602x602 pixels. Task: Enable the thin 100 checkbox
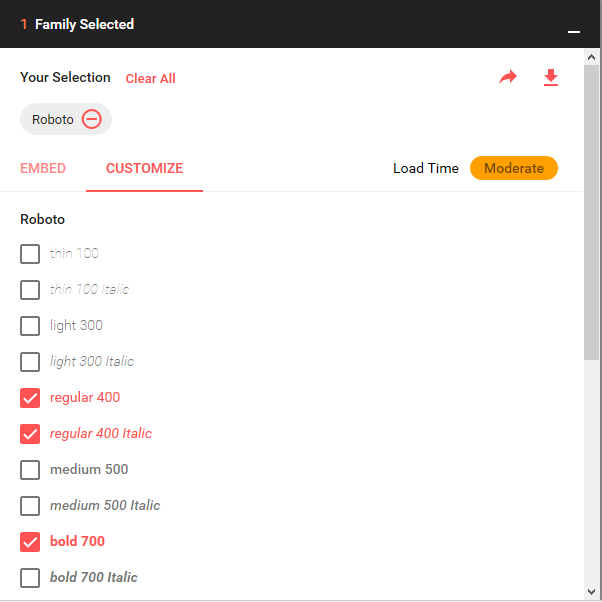coord(30,254)
